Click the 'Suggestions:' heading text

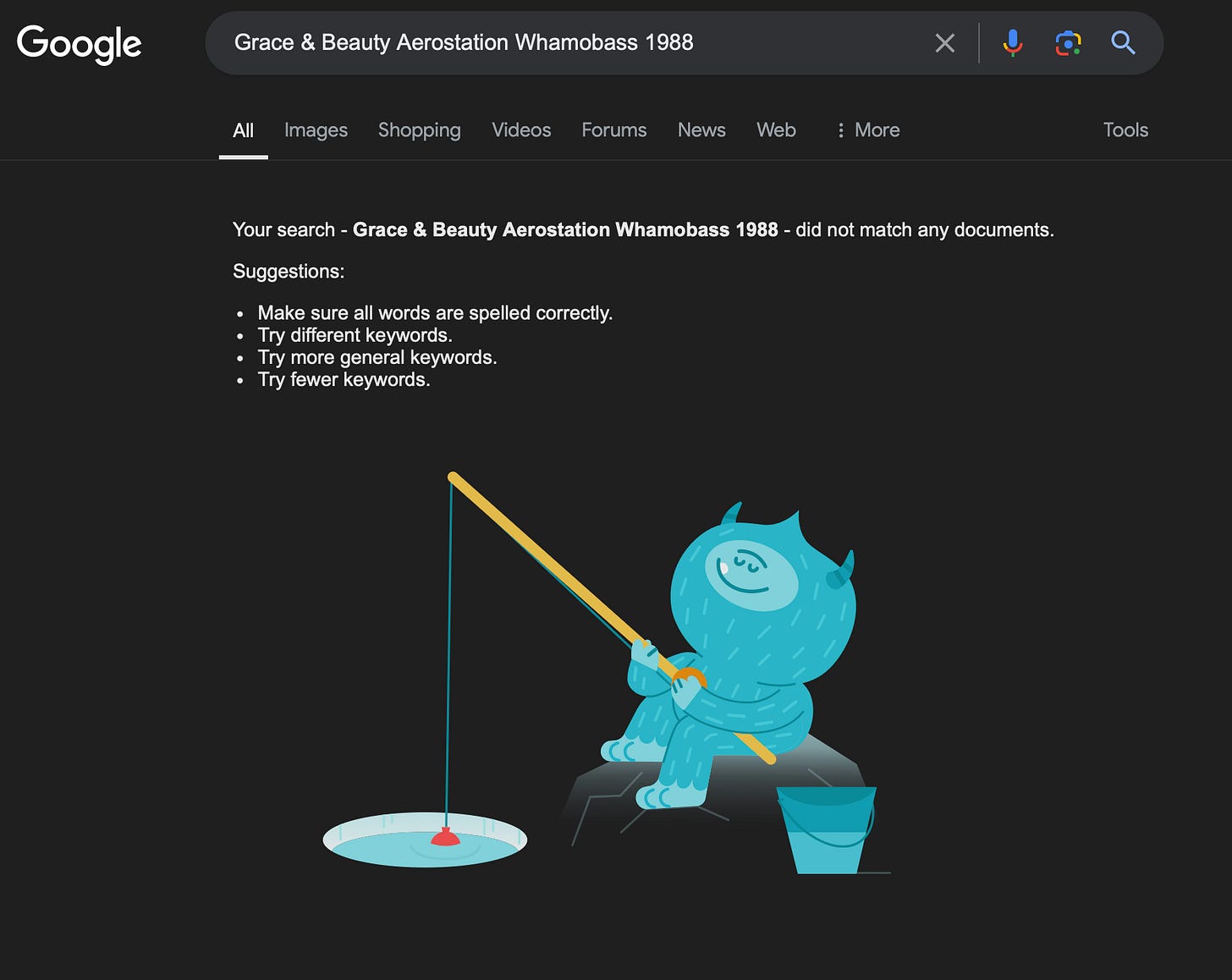[289, 272]
